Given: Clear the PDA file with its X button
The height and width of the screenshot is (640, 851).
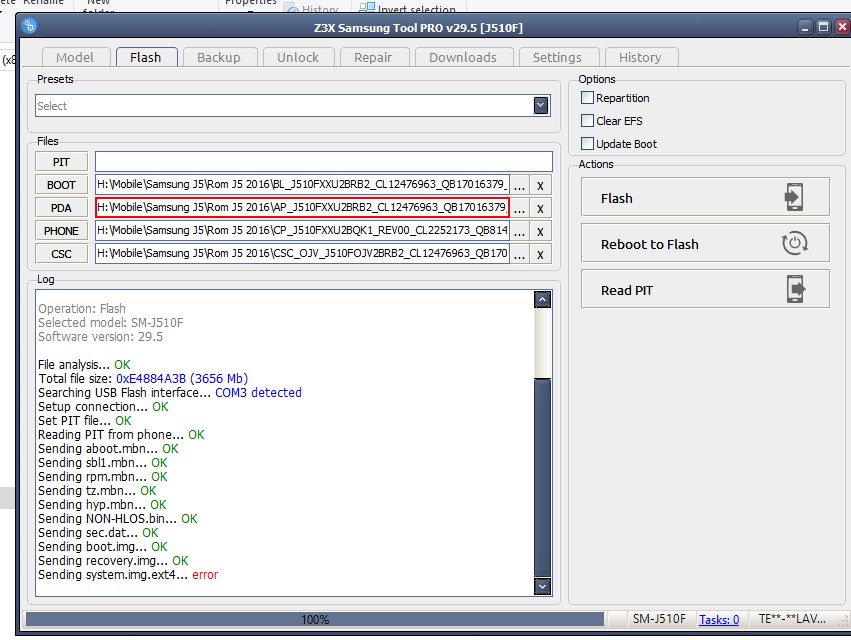Looking at the screenshot, I should [x=541, y=208].
